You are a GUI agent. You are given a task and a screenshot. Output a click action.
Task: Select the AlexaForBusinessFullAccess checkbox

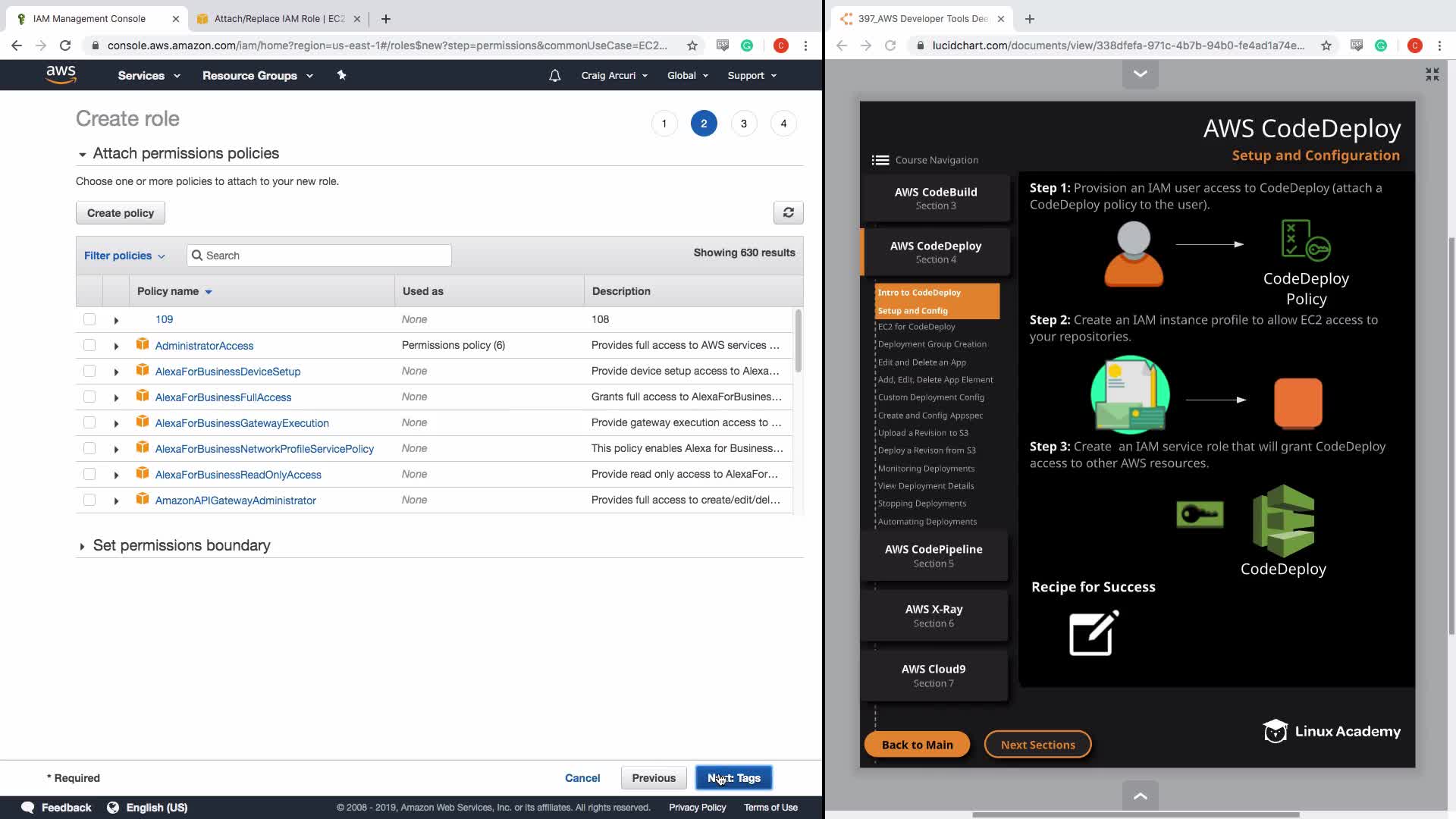click(x=89, y=397)
